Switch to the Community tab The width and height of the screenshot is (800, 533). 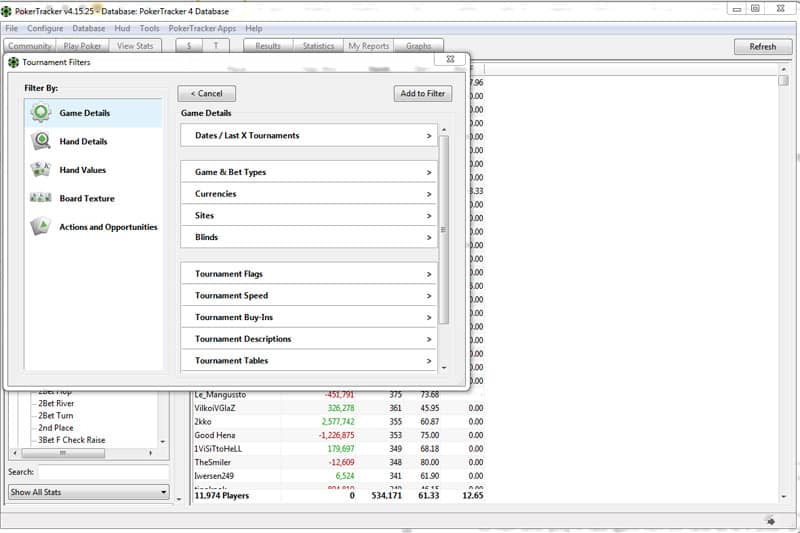click(x=30, y=46)
